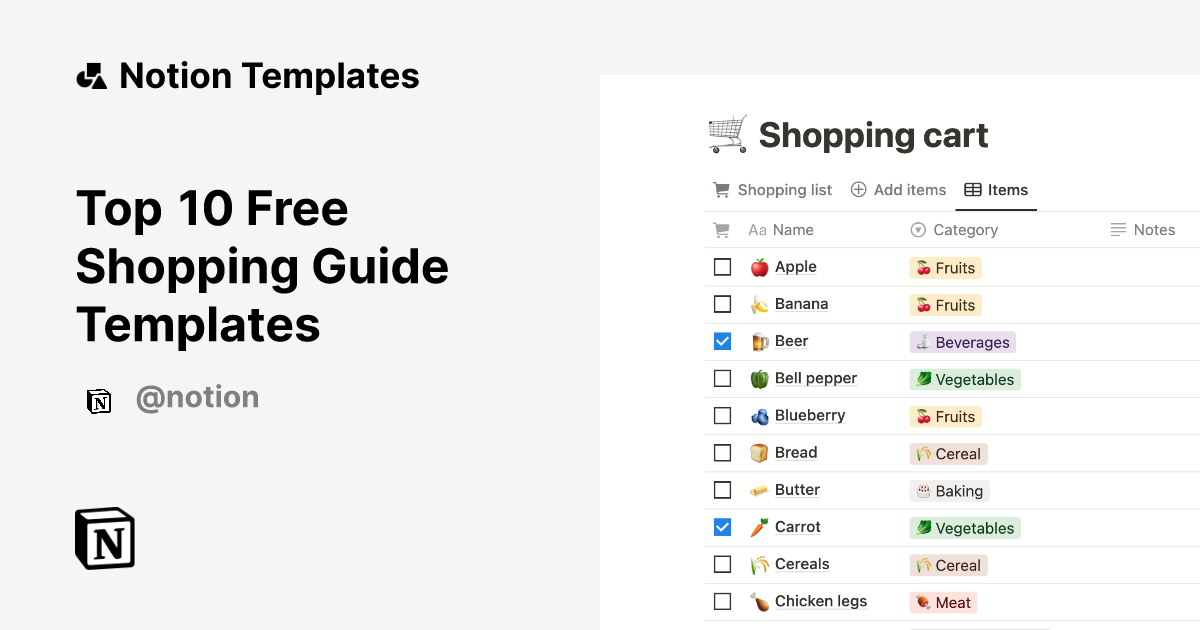Image resolution: width=1200 pixels, height=630 pixels.
Task: Select the Items tab
Action: point(1005,189)
